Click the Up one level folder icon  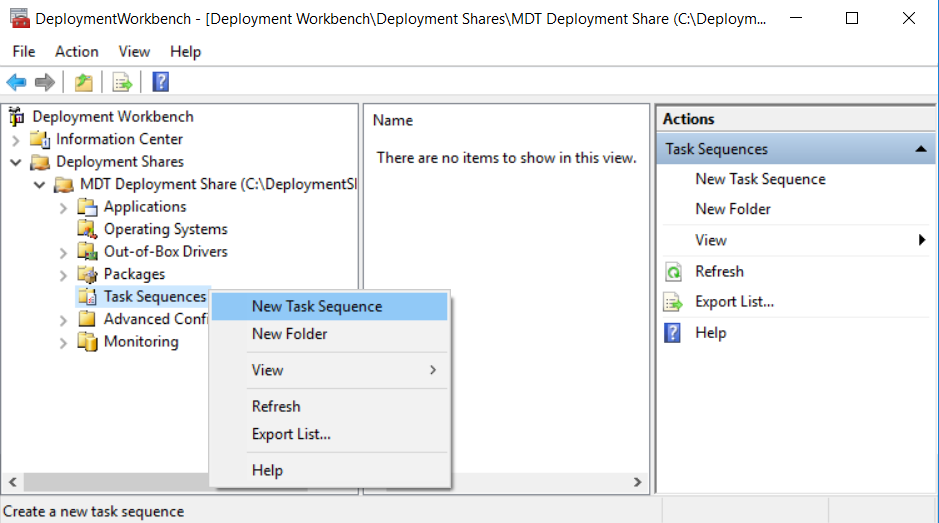click(84, 82)
